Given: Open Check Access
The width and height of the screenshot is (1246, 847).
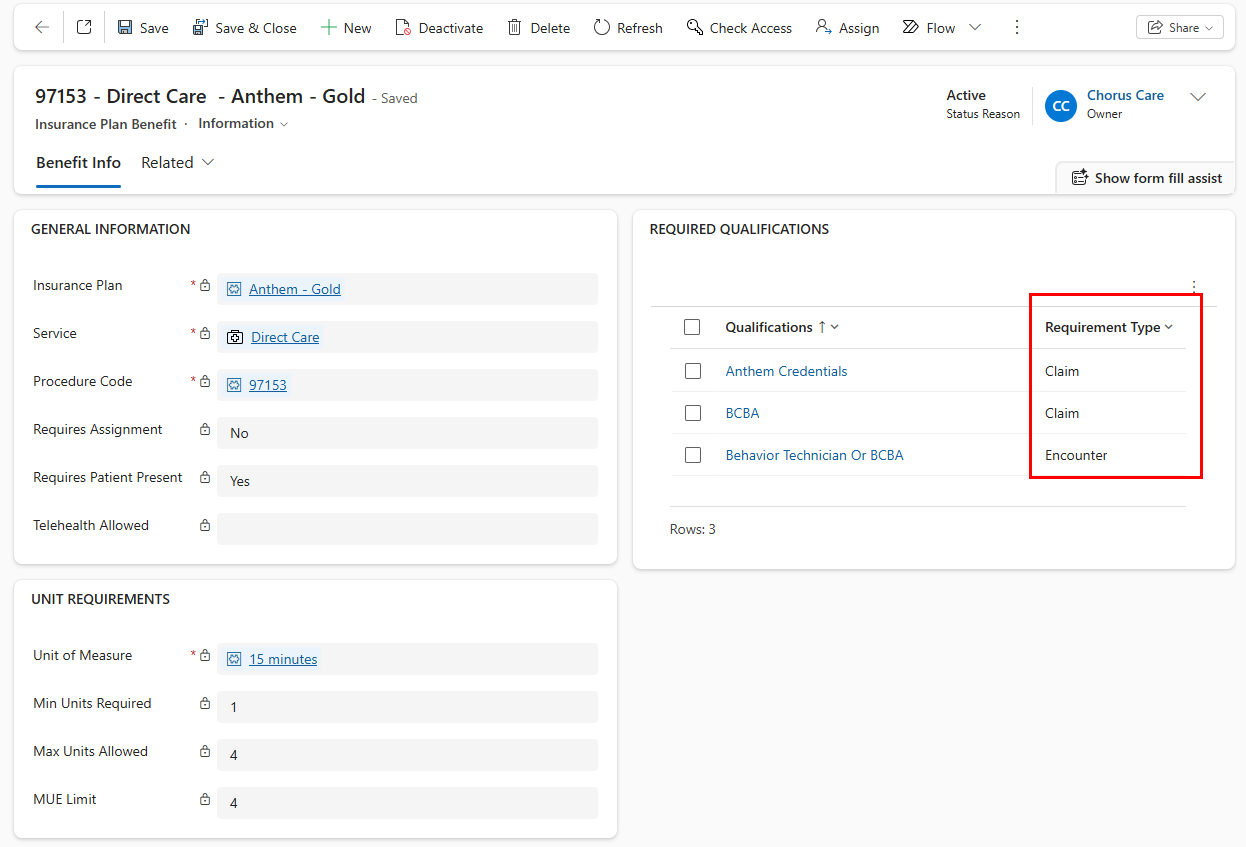Looking at the screenshot, I should point(739,28).
